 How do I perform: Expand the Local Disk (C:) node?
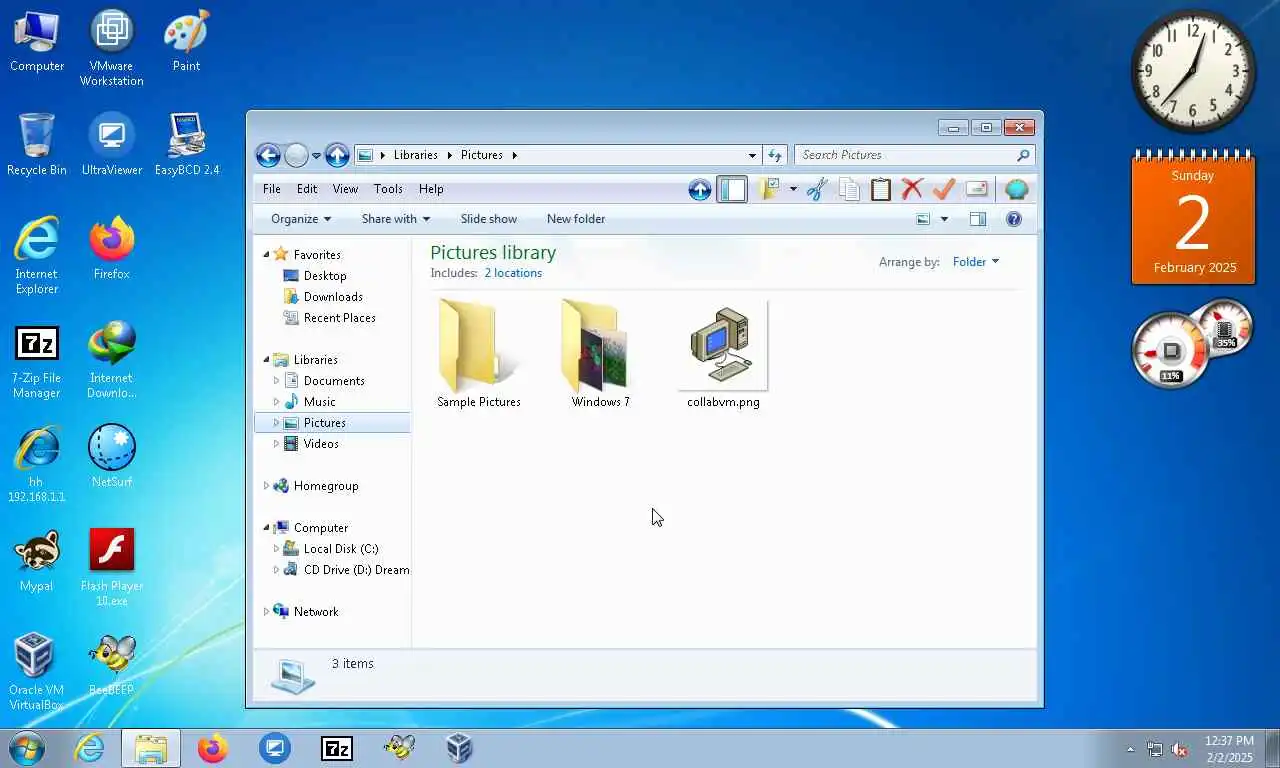[x=277, y=549]
